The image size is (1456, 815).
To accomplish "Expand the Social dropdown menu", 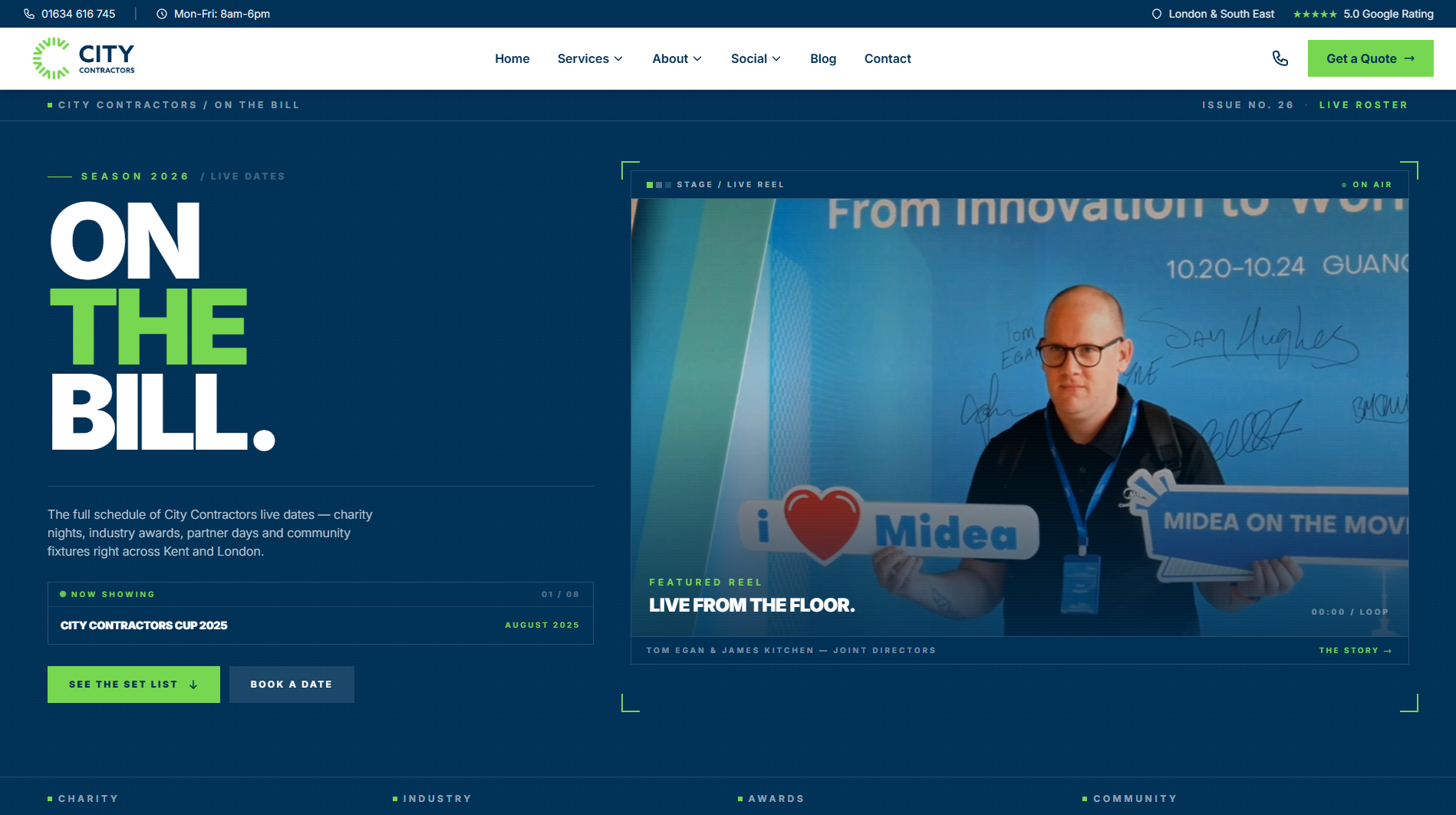I will click(x=756, y=58).
